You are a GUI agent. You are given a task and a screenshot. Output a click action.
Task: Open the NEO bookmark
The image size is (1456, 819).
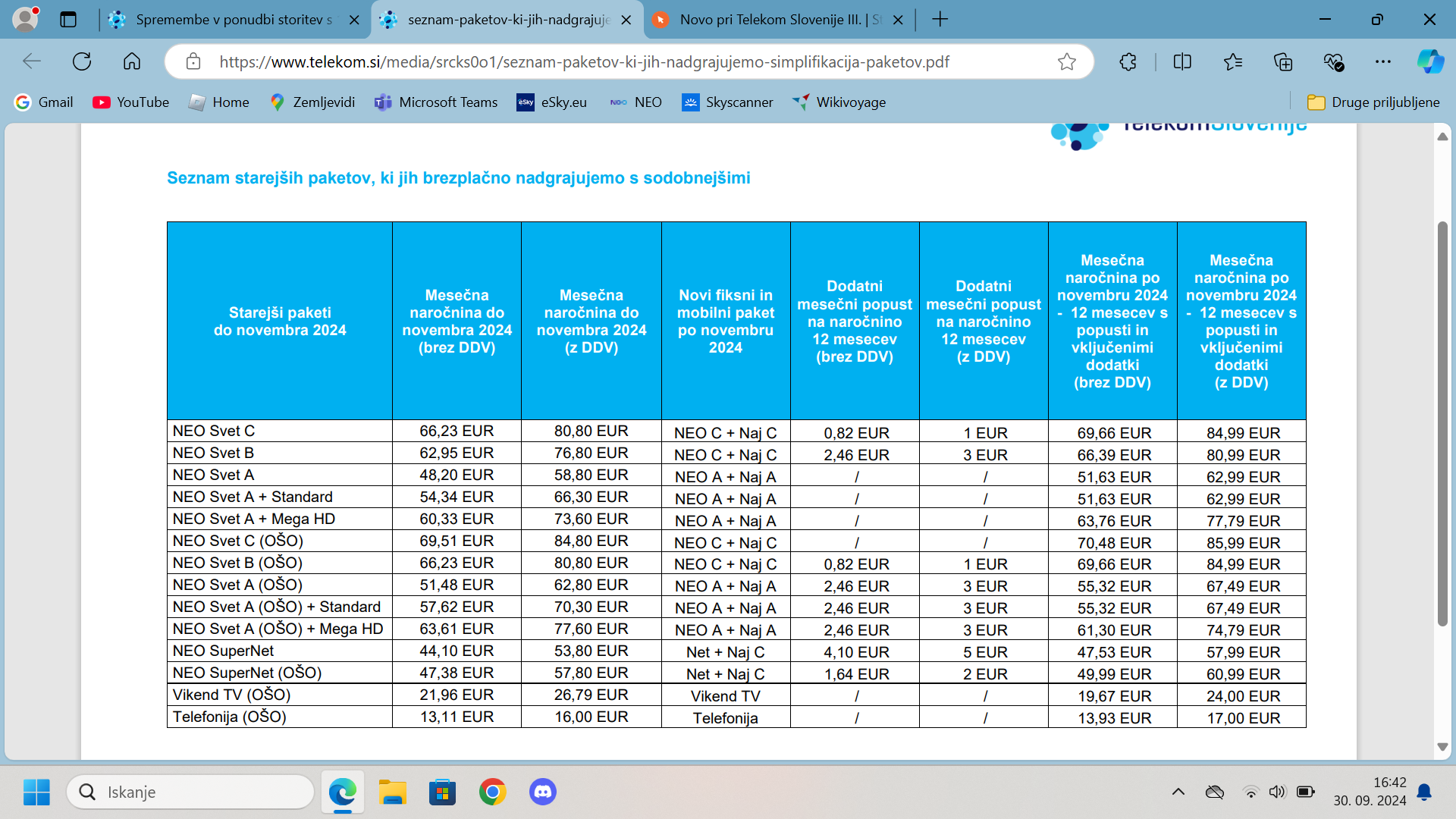coord(635,102)
